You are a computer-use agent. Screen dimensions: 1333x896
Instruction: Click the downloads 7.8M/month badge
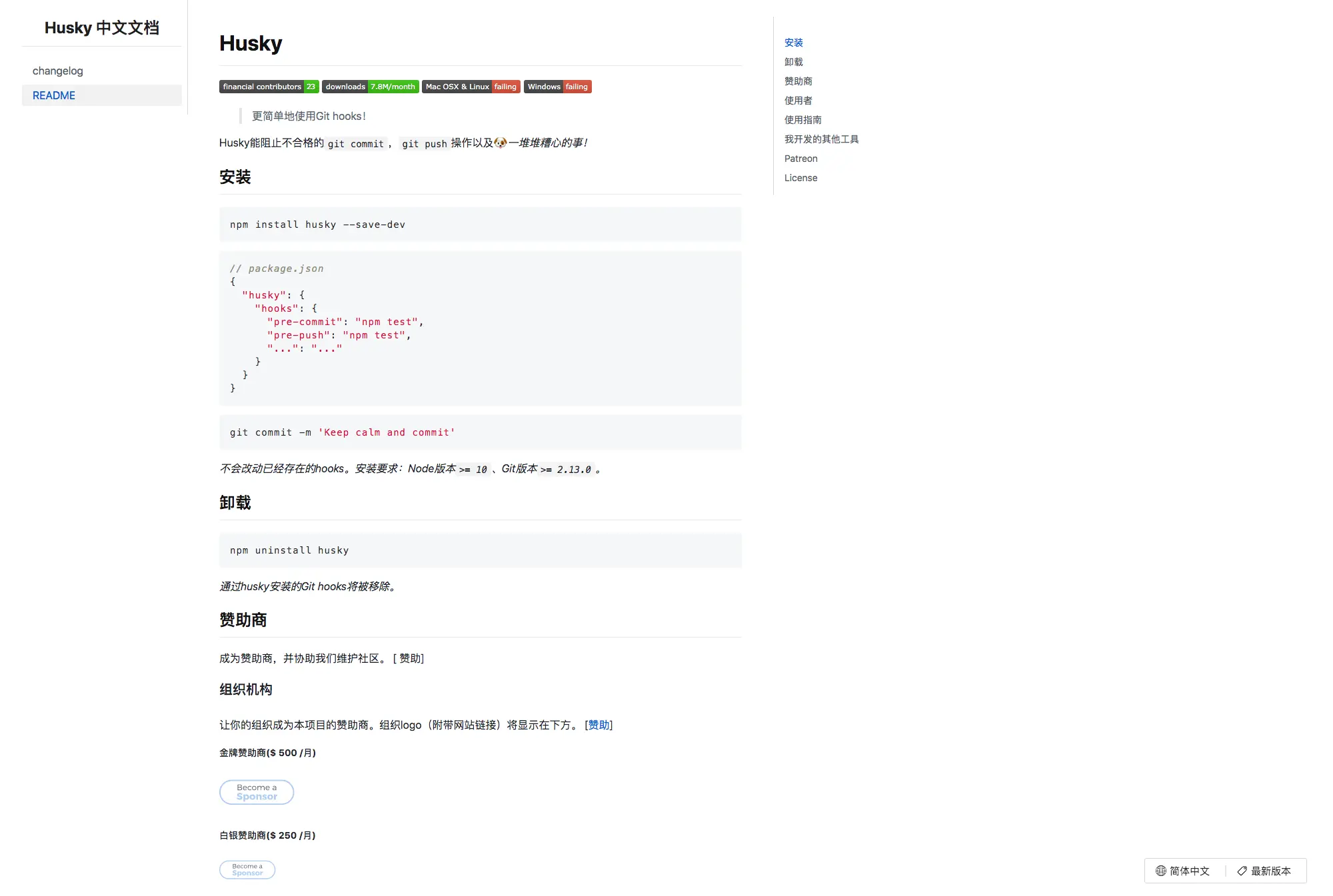(x=370, y=87)
